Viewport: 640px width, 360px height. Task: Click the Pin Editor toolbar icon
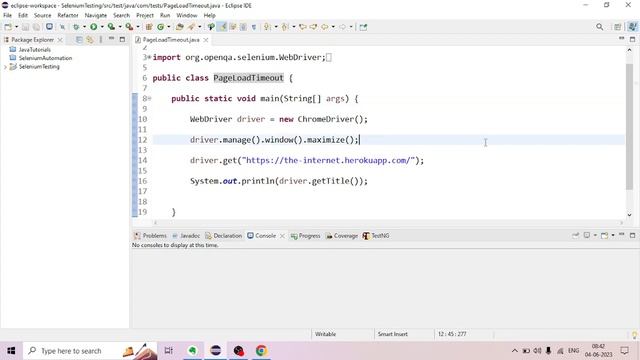[363, 27]
